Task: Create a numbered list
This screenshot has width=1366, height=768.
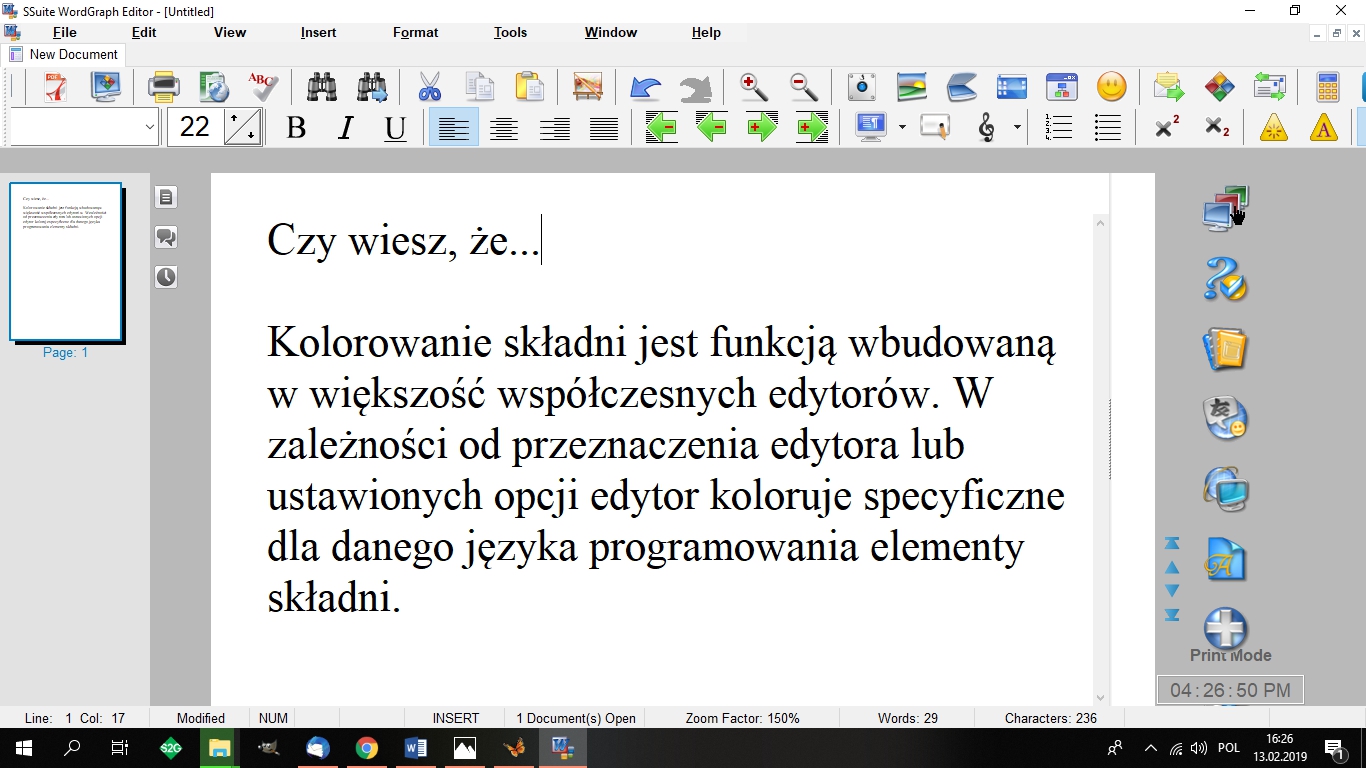Action: 1058,127
